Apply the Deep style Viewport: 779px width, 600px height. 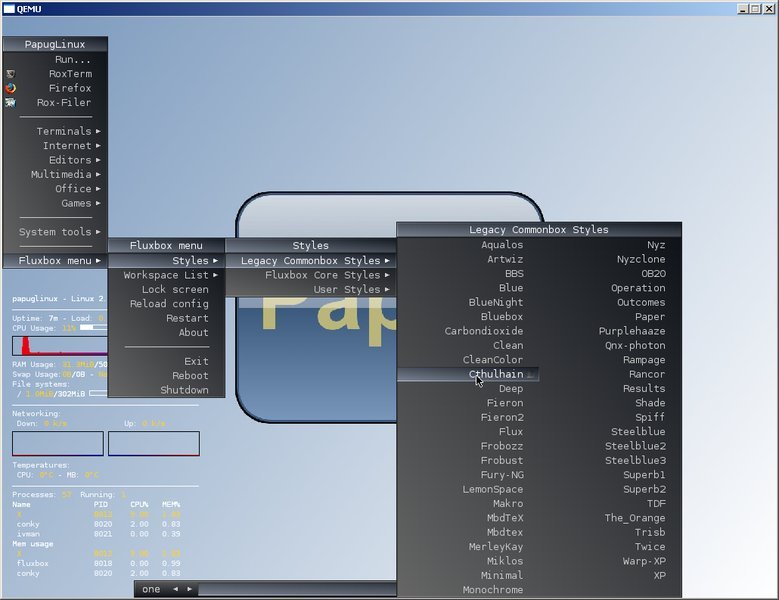[x=468, y=389]
